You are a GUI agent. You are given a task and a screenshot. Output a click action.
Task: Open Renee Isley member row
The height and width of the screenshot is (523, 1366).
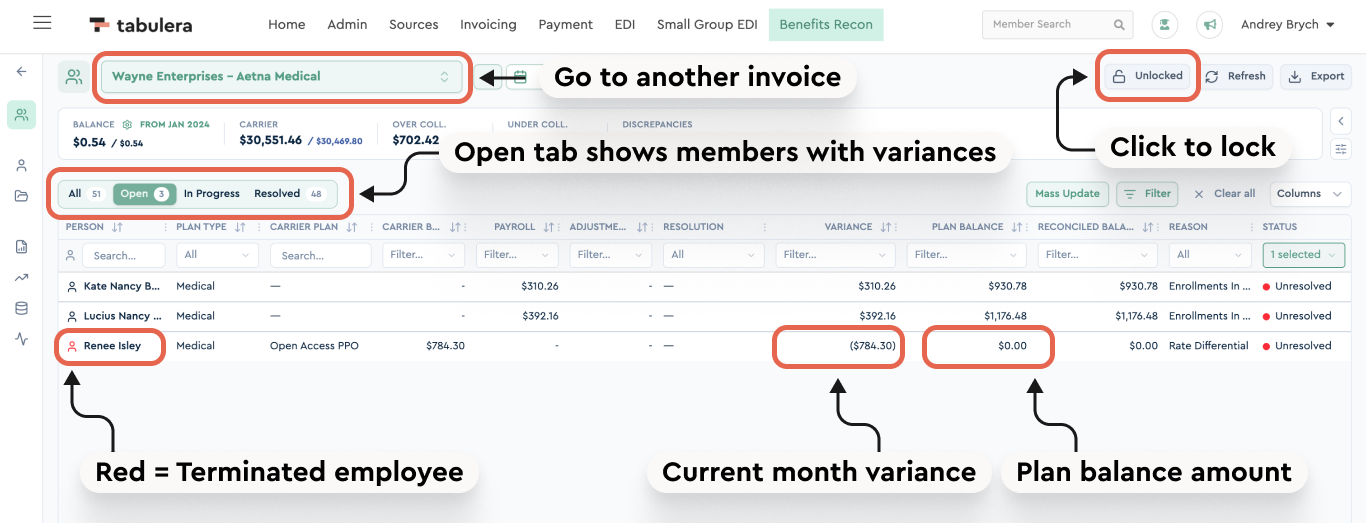[x=112, y=346]
